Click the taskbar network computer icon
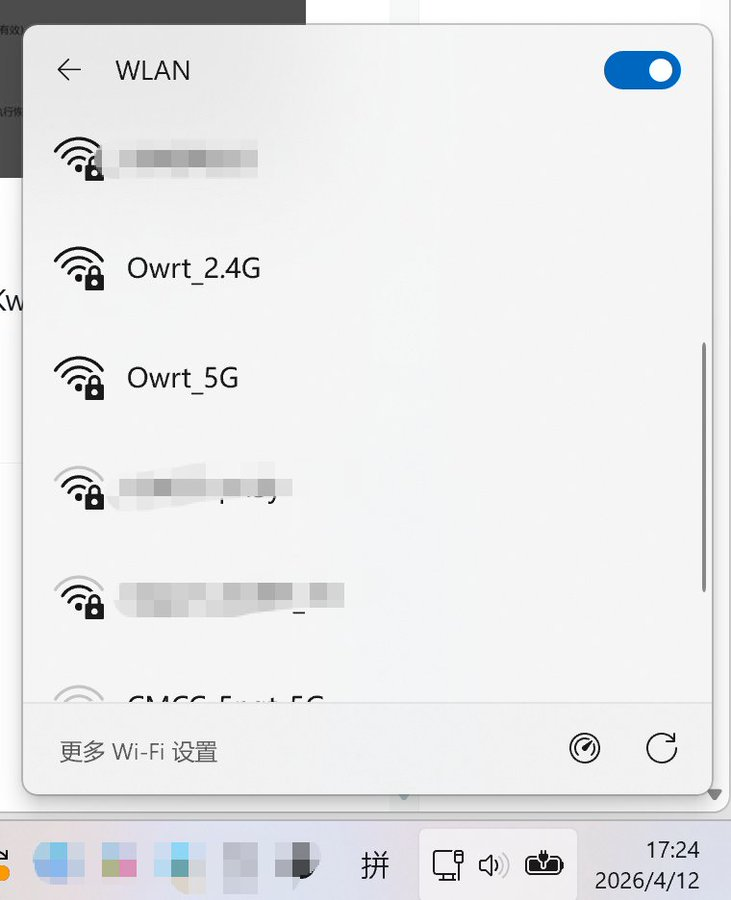The height and width of the screenshot is (900, 731). point(448,864)
